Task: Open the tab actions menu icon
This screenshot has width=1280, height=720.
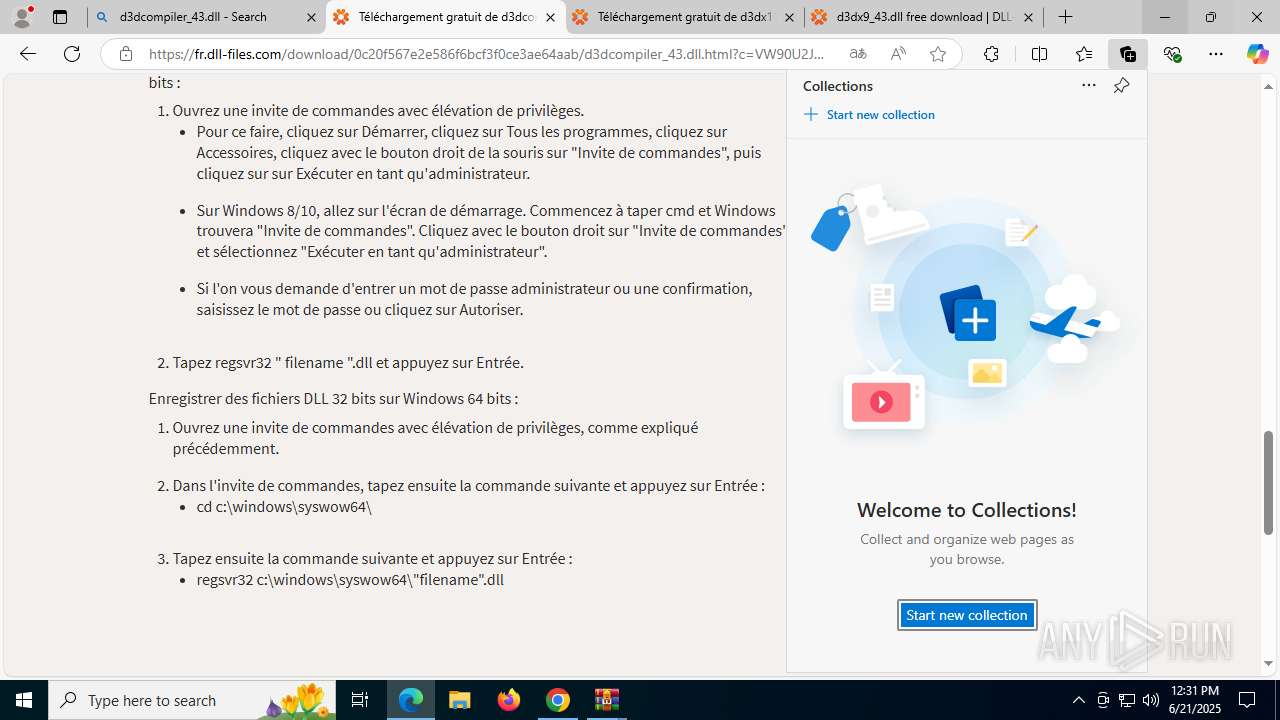Action: (x=60, y=17)
